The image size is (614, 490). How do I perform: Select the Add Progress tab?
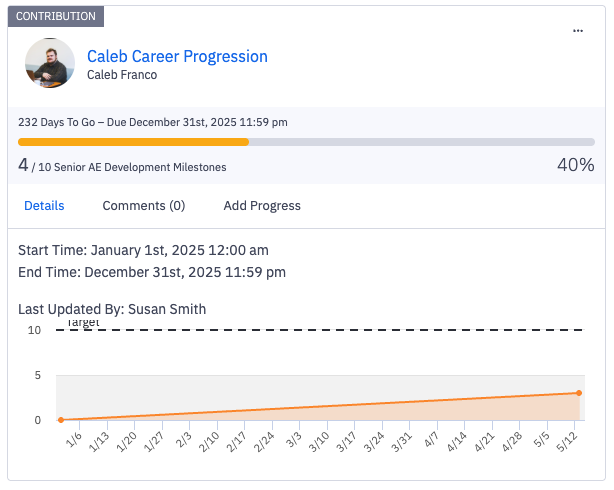[x=262, y=205]
